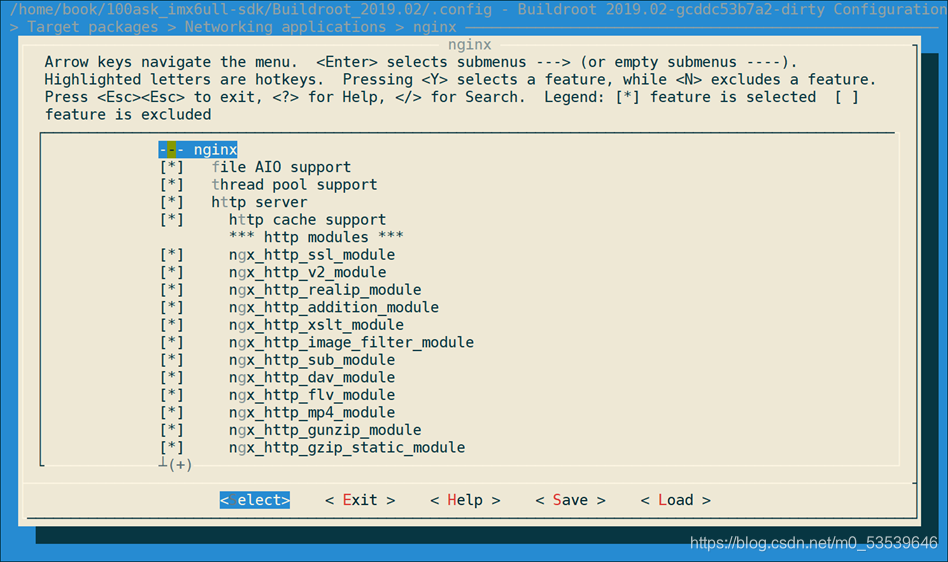The width and height of the screenshot is (948, 562).
Task: Click 'ngx_http_addition_module' label text
Action: pos(334,307)
